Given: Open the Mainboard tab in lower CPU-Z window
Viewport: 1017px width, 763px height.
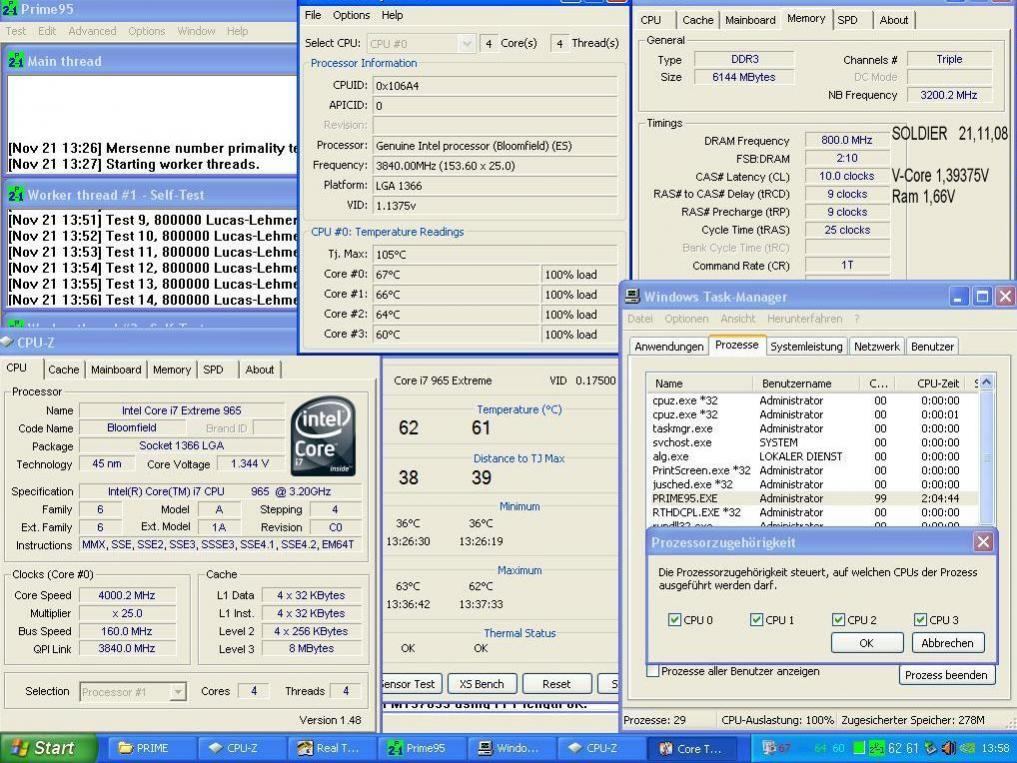Looking at the screenshot, I should (116, 369).
